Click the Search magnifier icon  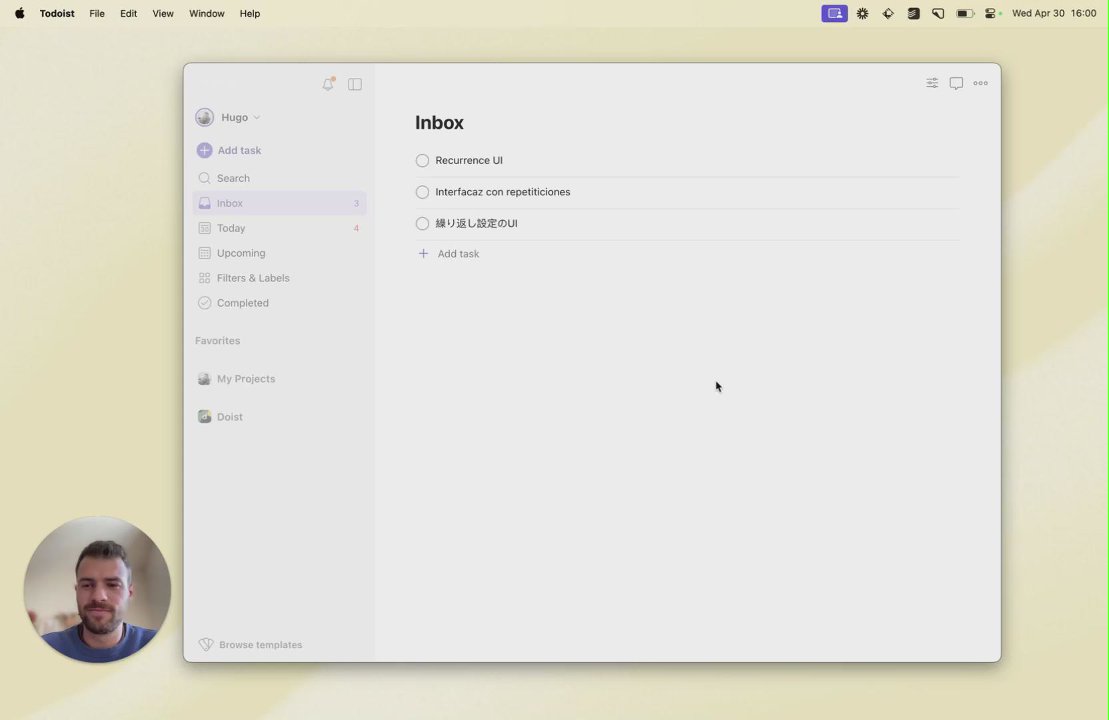pyautogui.click(x=204, y=178)
